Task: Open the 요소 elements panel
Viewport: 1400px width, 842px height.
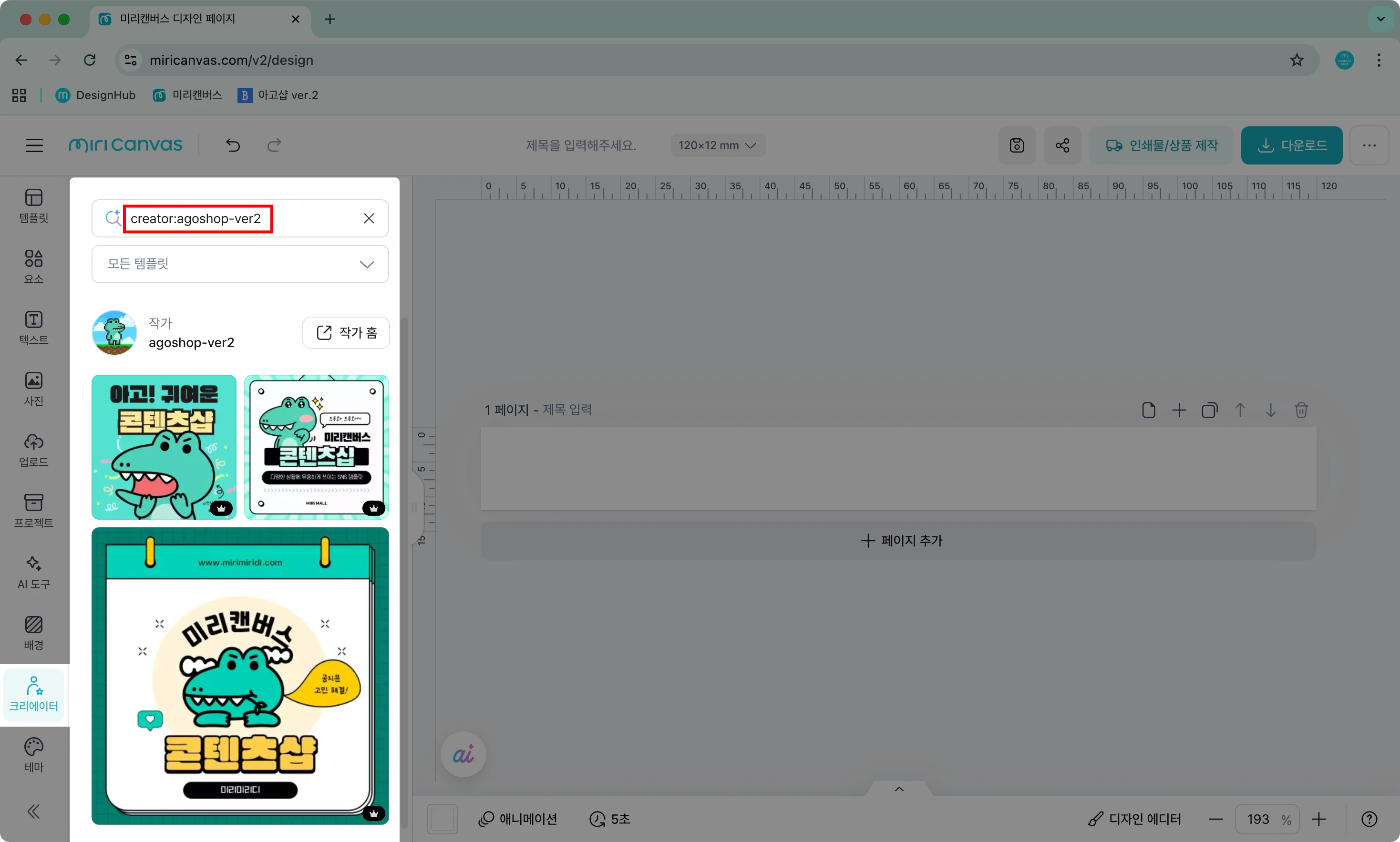Action: click(x=33, y=266)
